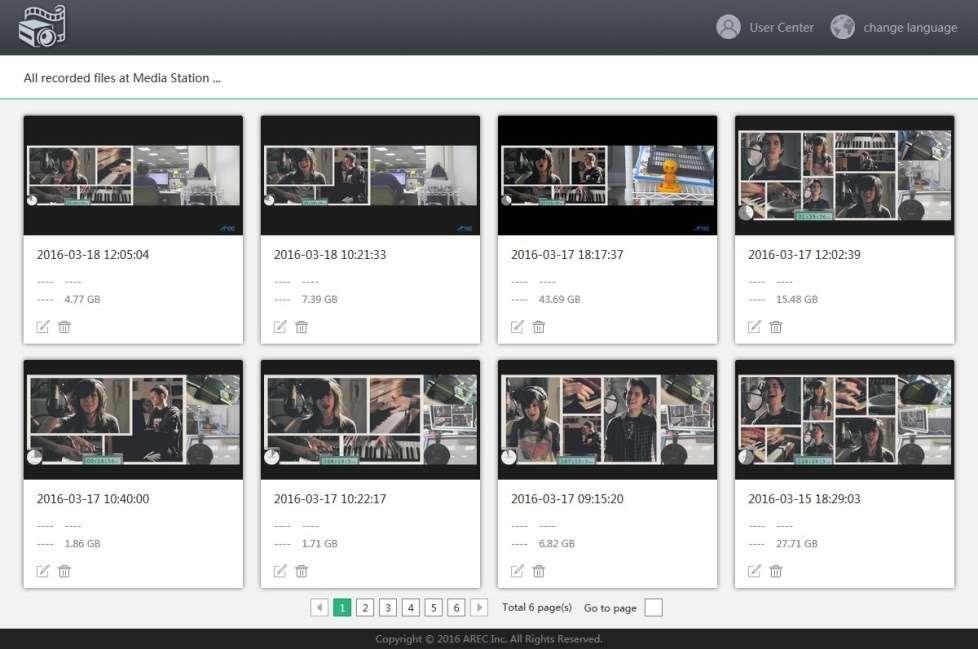The width and height of the screenshot is (978, 649).
Task: Delete the 2016-03-18 10:21:33 recording
Action: [x=301, y=327]
